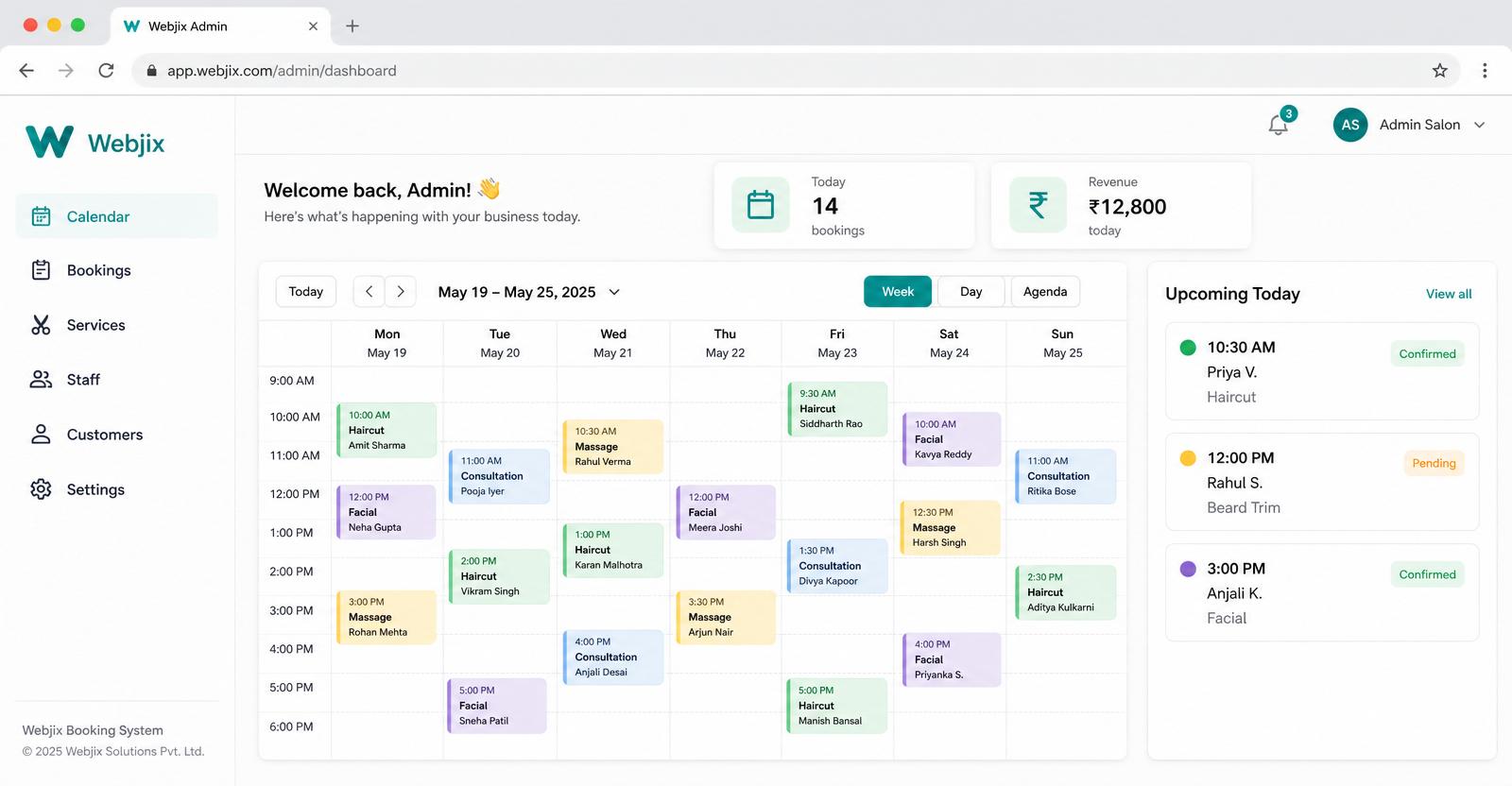
Task: Switch to Week view
Action: (898, 292)
